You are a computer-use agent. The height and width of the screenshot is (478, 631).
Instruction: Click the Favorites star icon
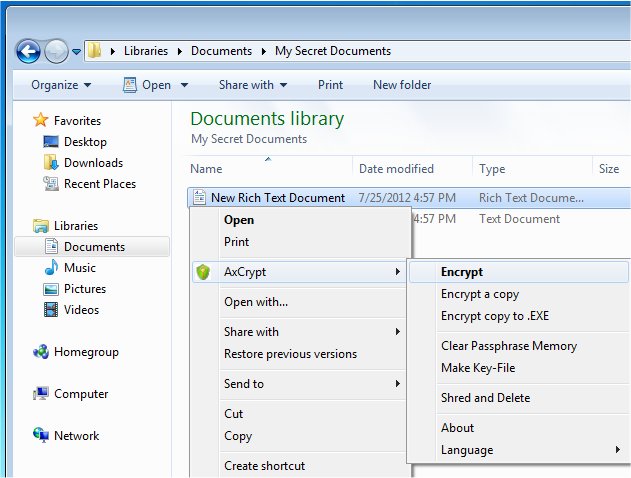point(41,120)
